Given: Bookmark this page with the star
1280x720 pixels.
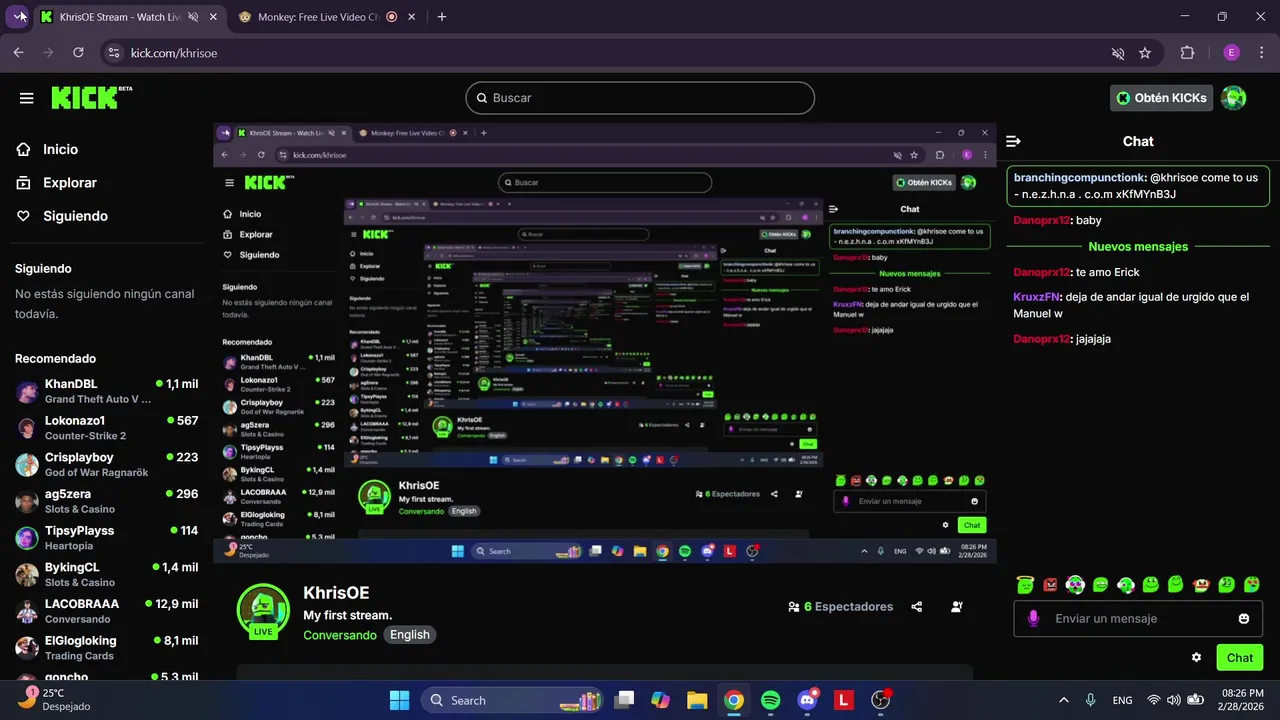Looking at the screenshot, I should tap(1145, 53).
